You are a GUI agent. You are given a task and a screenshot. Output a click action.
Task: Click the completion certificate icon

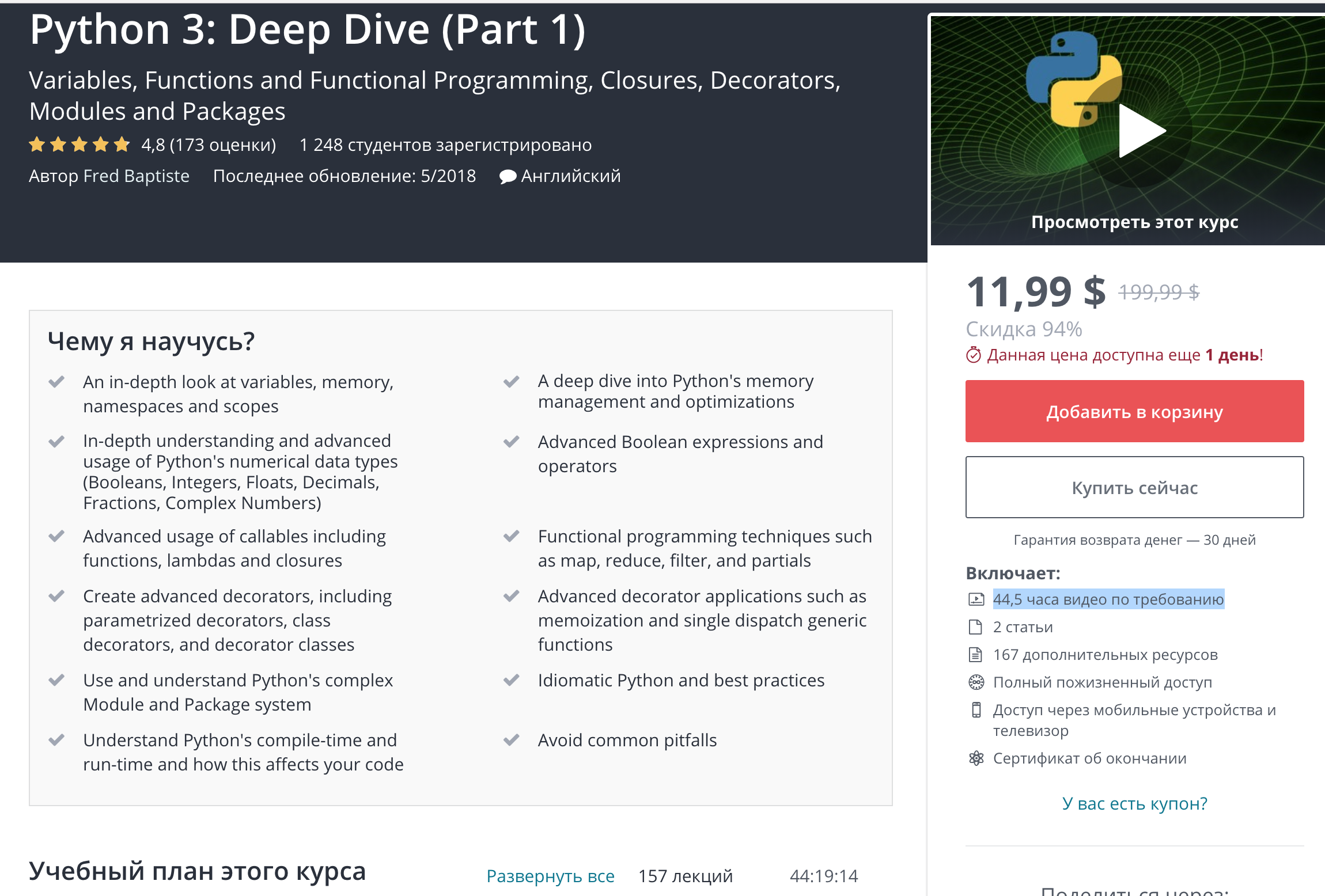[976, 758]
